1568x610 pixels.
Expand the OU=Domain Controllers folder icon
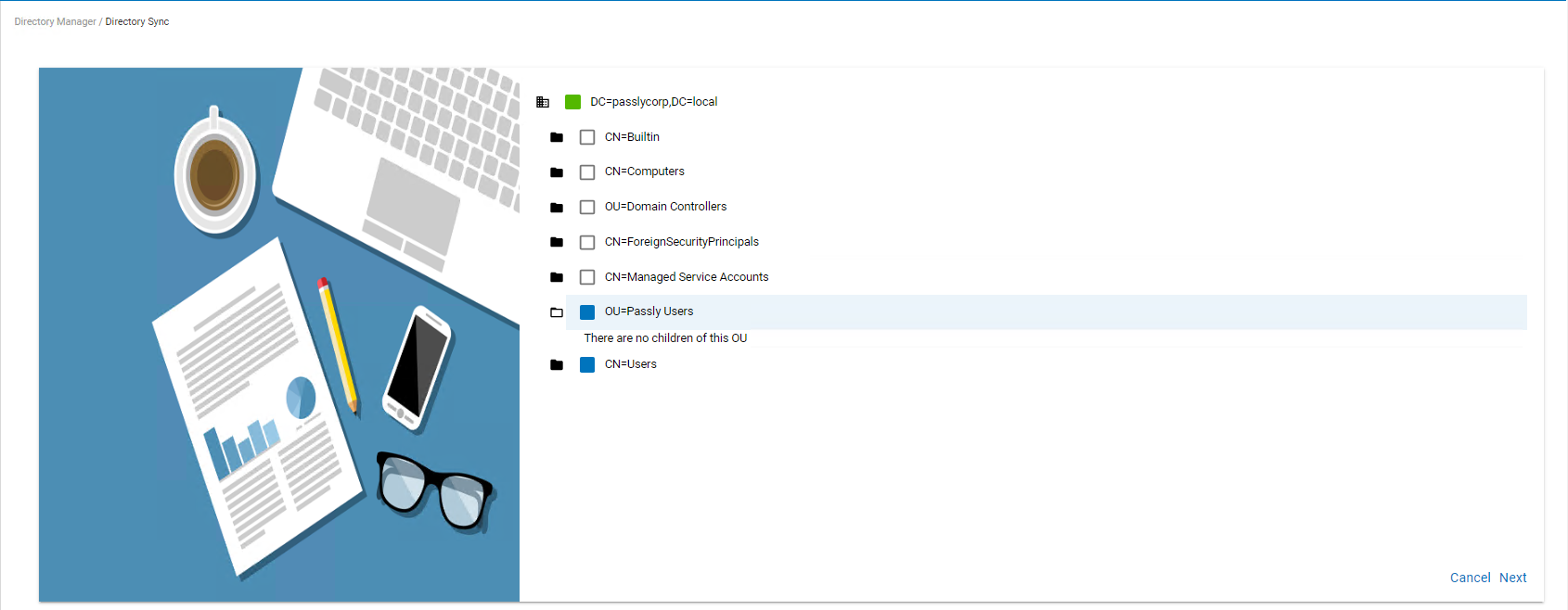click(557, 208)
